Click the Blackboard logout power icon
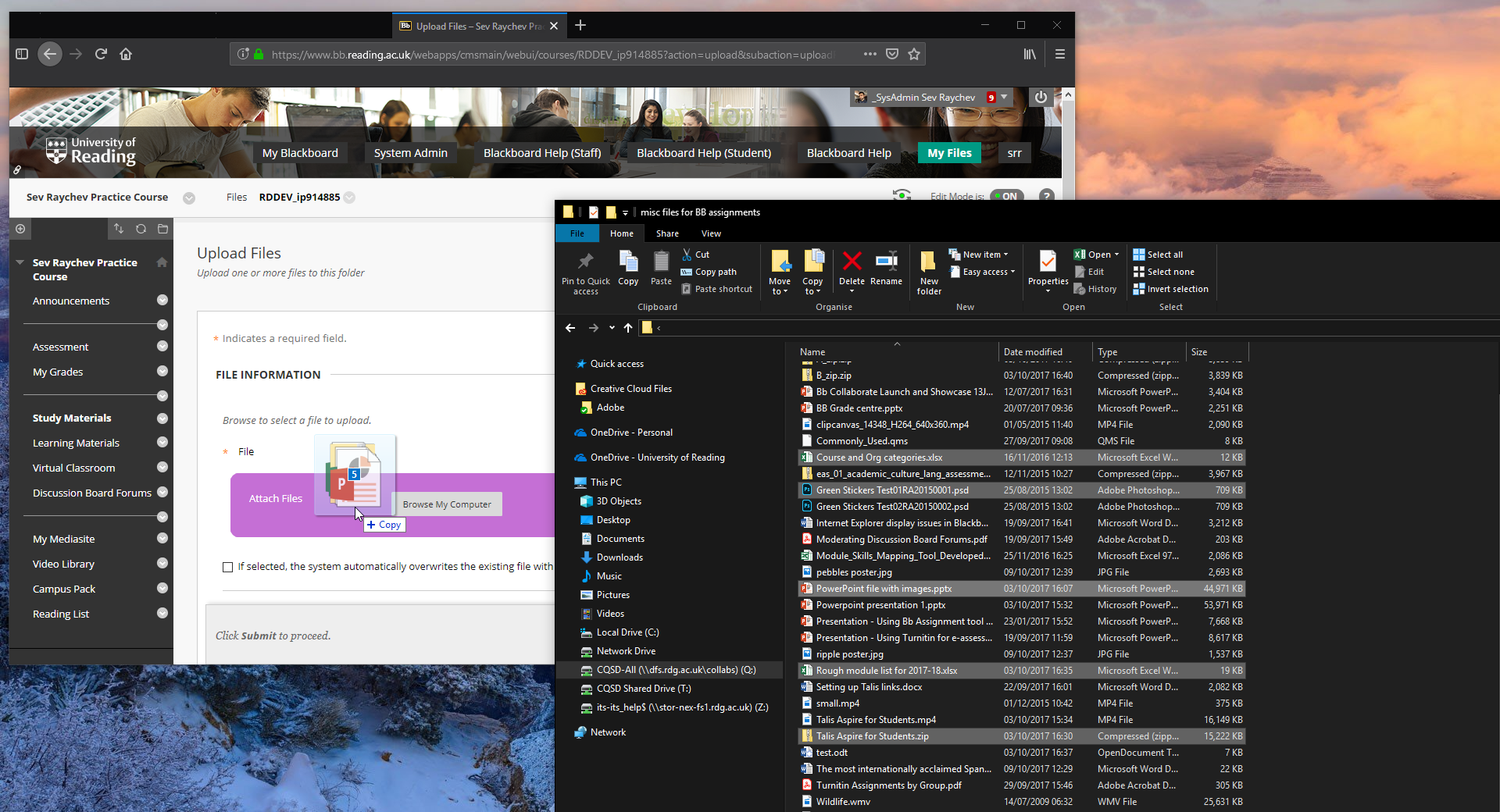The width and height of the screenshot is (1500, 812). click(x=1041, y=97)
